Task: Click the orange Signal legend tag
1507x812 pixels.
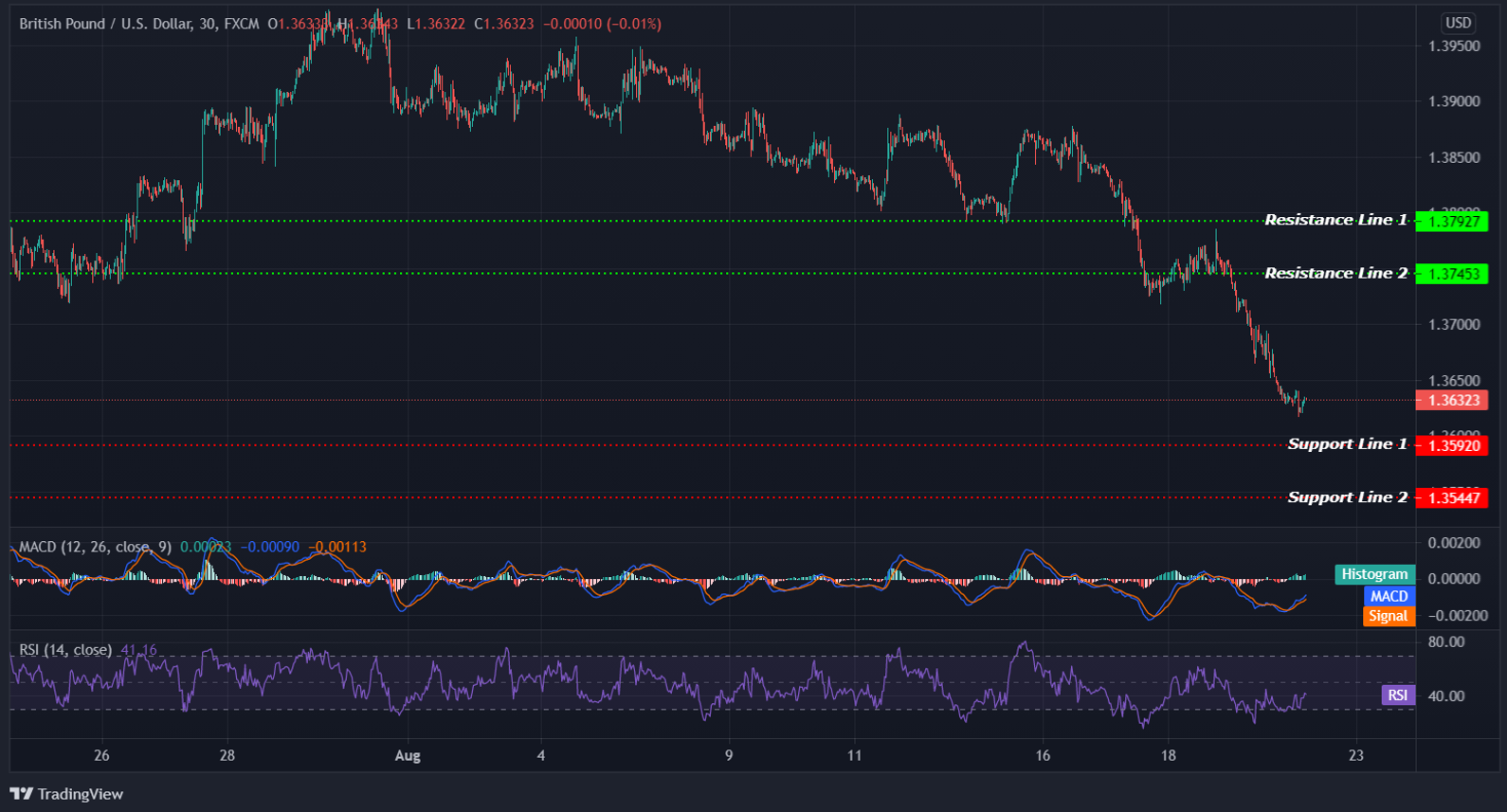Action: pyautogui.click(x=1389, y=616)
